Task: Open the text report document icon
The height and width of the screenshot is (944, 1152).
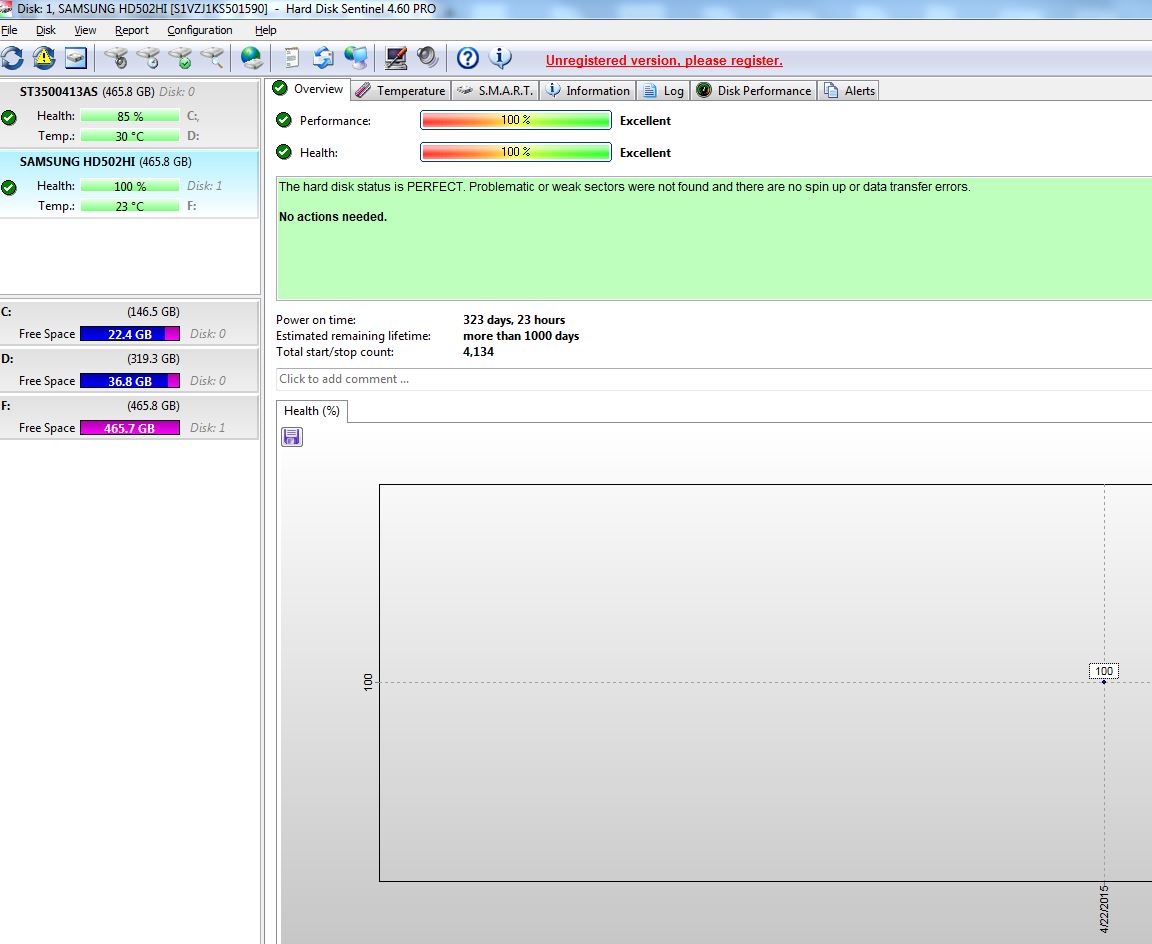Action: [x=291, y=58]
